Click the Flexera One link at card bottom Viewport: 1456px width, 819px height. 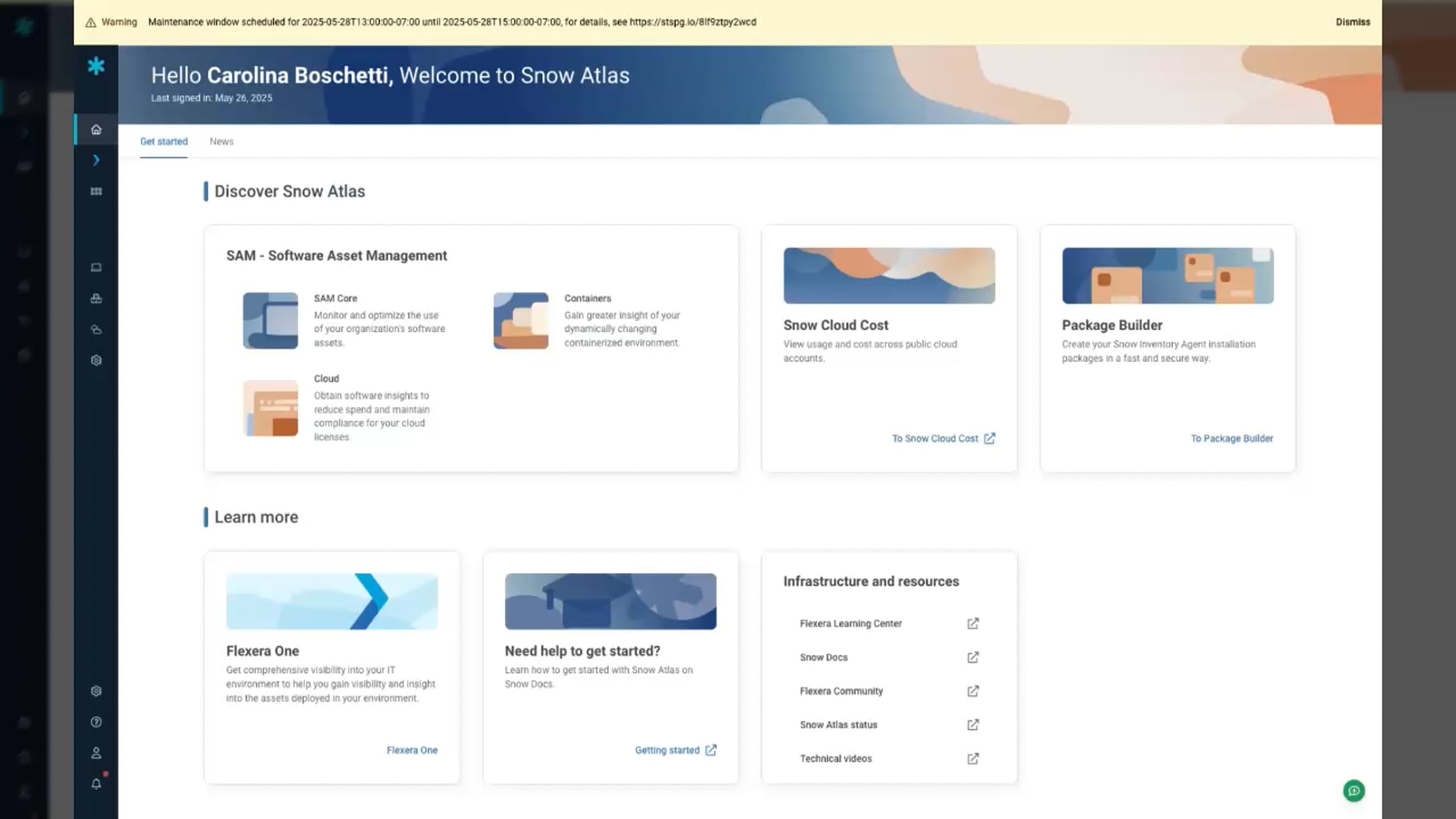412,750
